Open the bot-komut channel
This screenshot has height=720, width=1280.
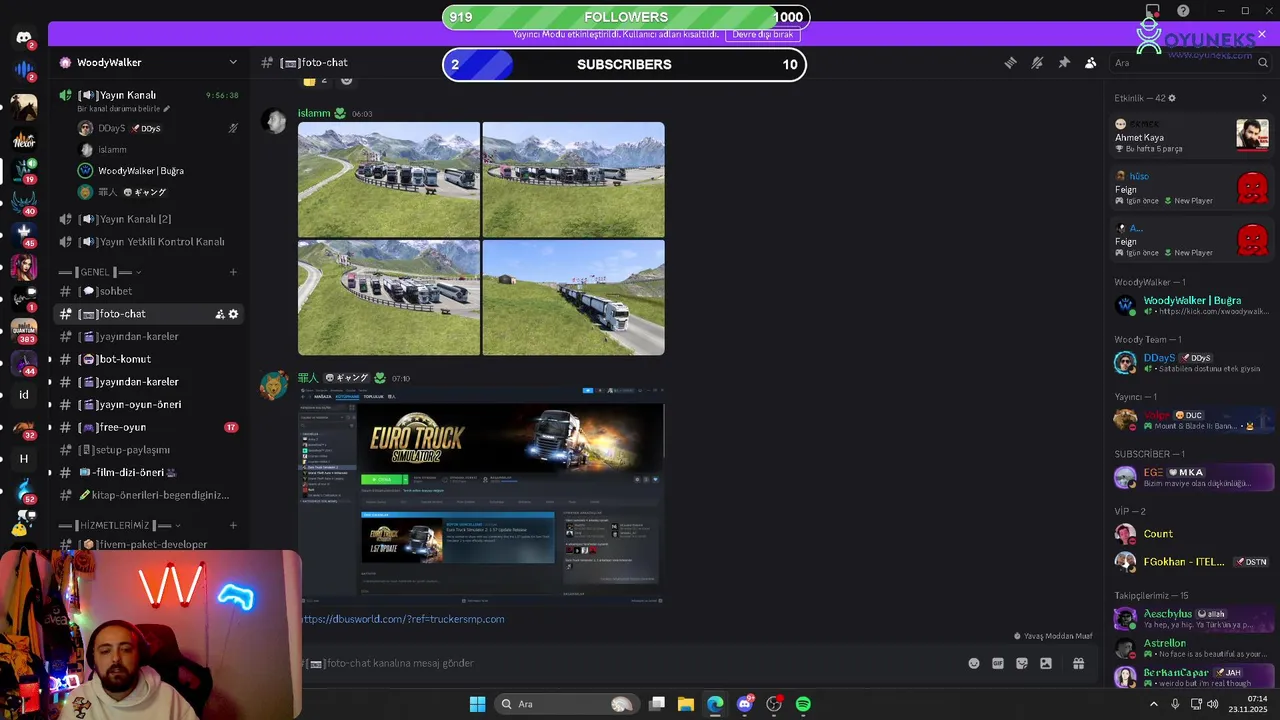click(149, 359)
